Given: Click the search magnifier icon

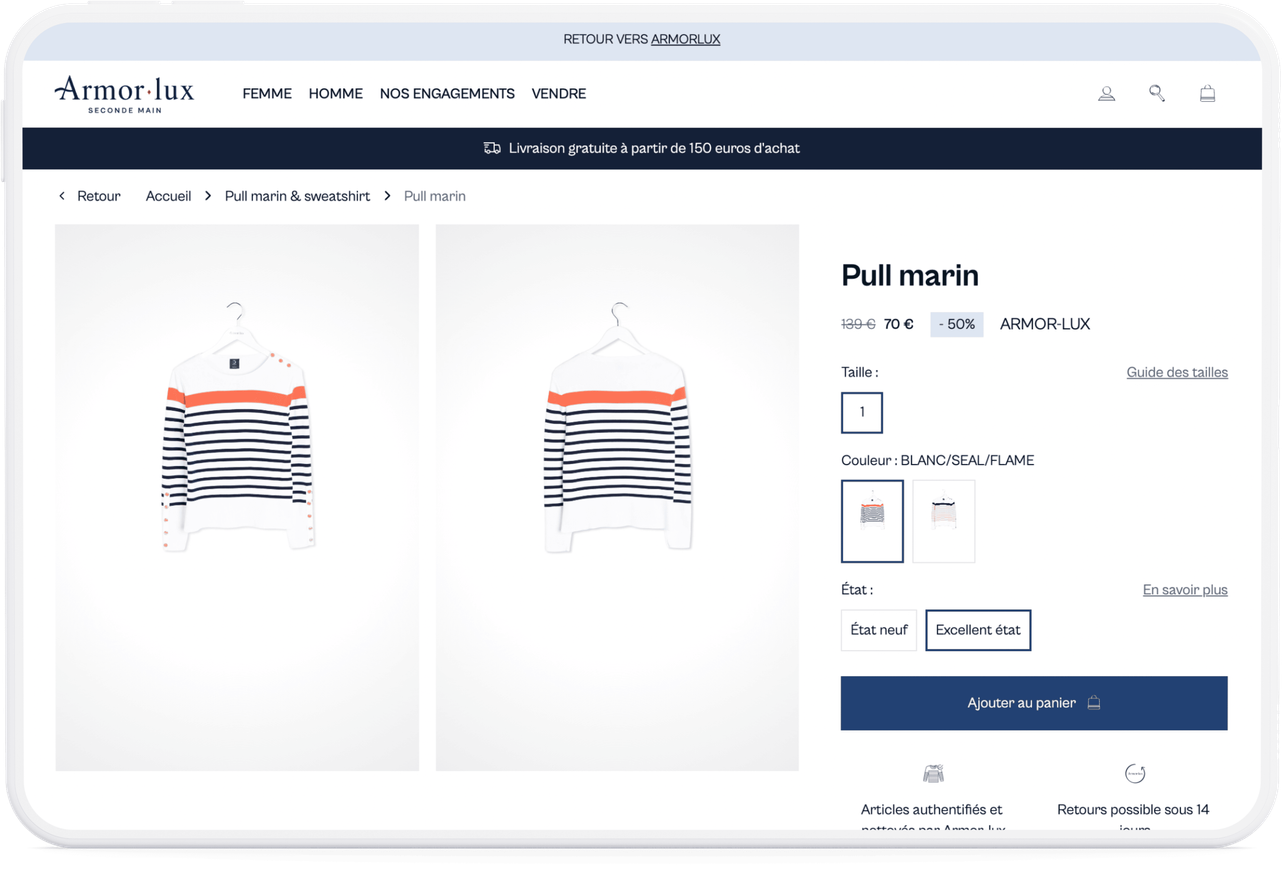Looking at the screenshot, I should click(x=1157, y=94).
